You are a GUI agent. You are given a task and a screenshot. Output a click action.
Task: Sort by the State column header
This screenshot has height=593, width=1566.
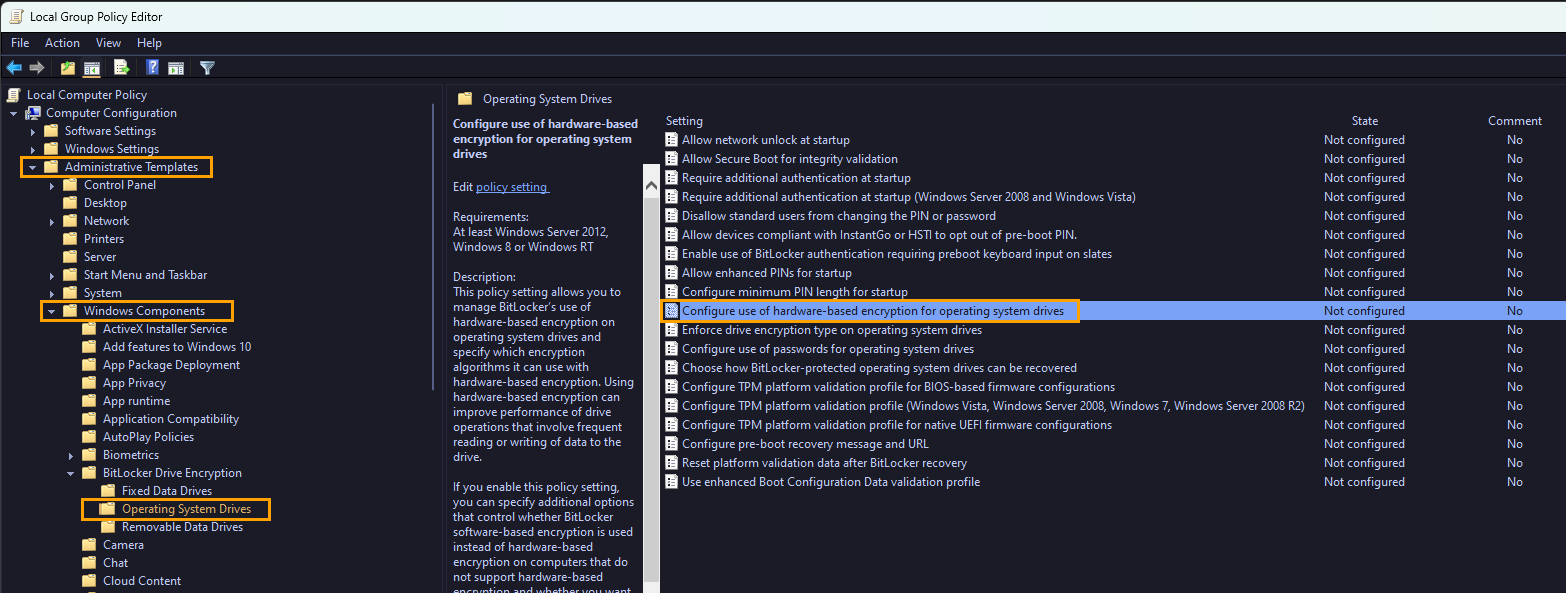pos(1365,121)
